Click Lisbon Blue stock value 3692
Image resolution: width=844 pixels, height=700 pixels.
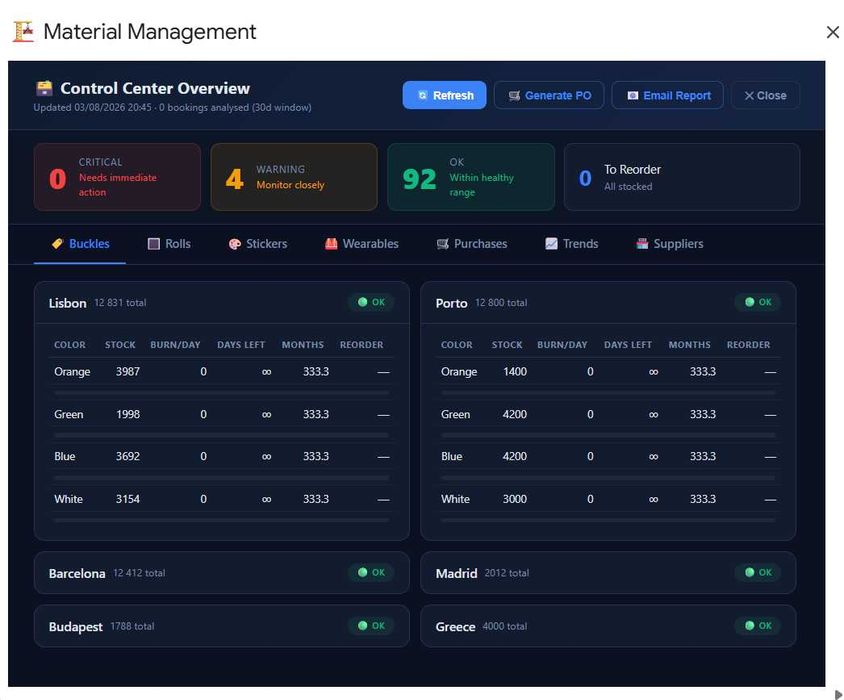[x=128, y=456]
